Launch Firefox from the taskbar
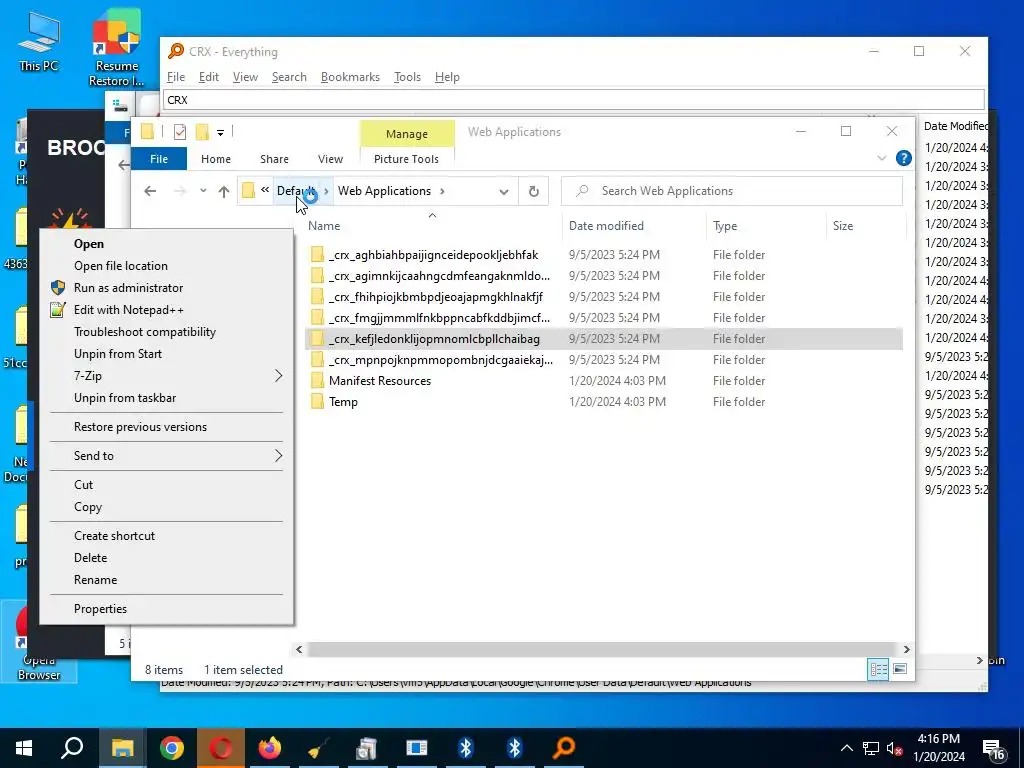The image size is (1024, 768). coord(269,748)
